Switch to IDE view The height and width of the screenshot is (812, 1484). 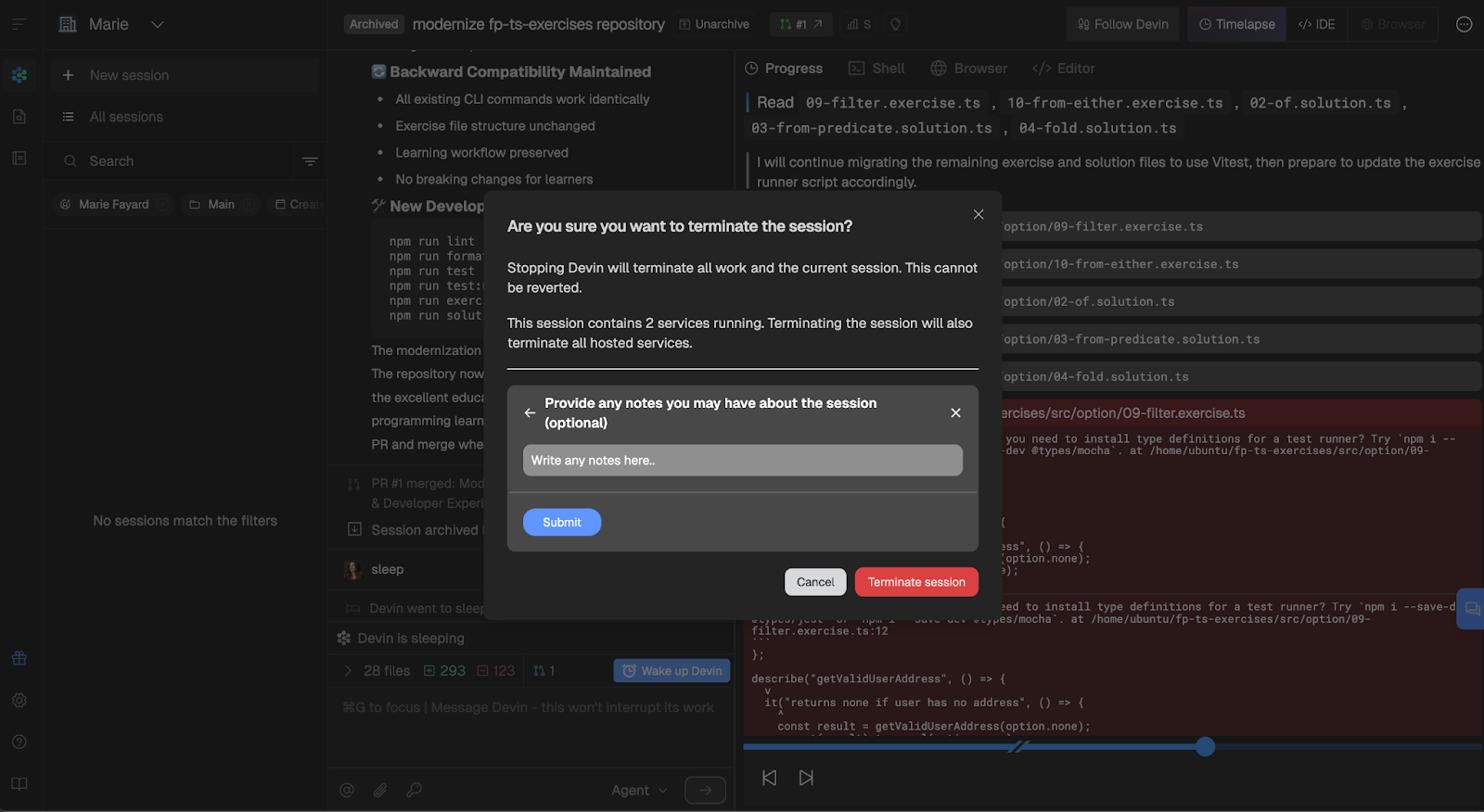point(1317,24)
